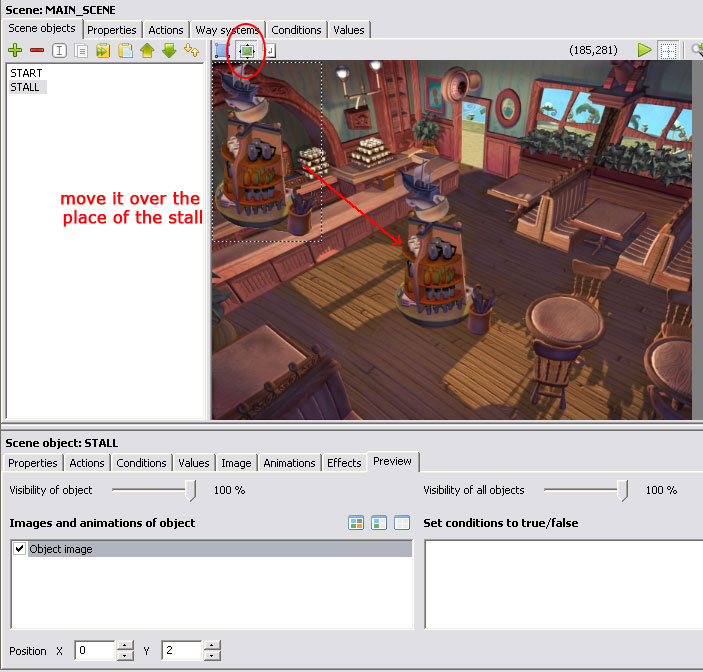The height and width of the screenshot is (672, 703).
Task: Activate the move object image tool
Action: [247, 51]
